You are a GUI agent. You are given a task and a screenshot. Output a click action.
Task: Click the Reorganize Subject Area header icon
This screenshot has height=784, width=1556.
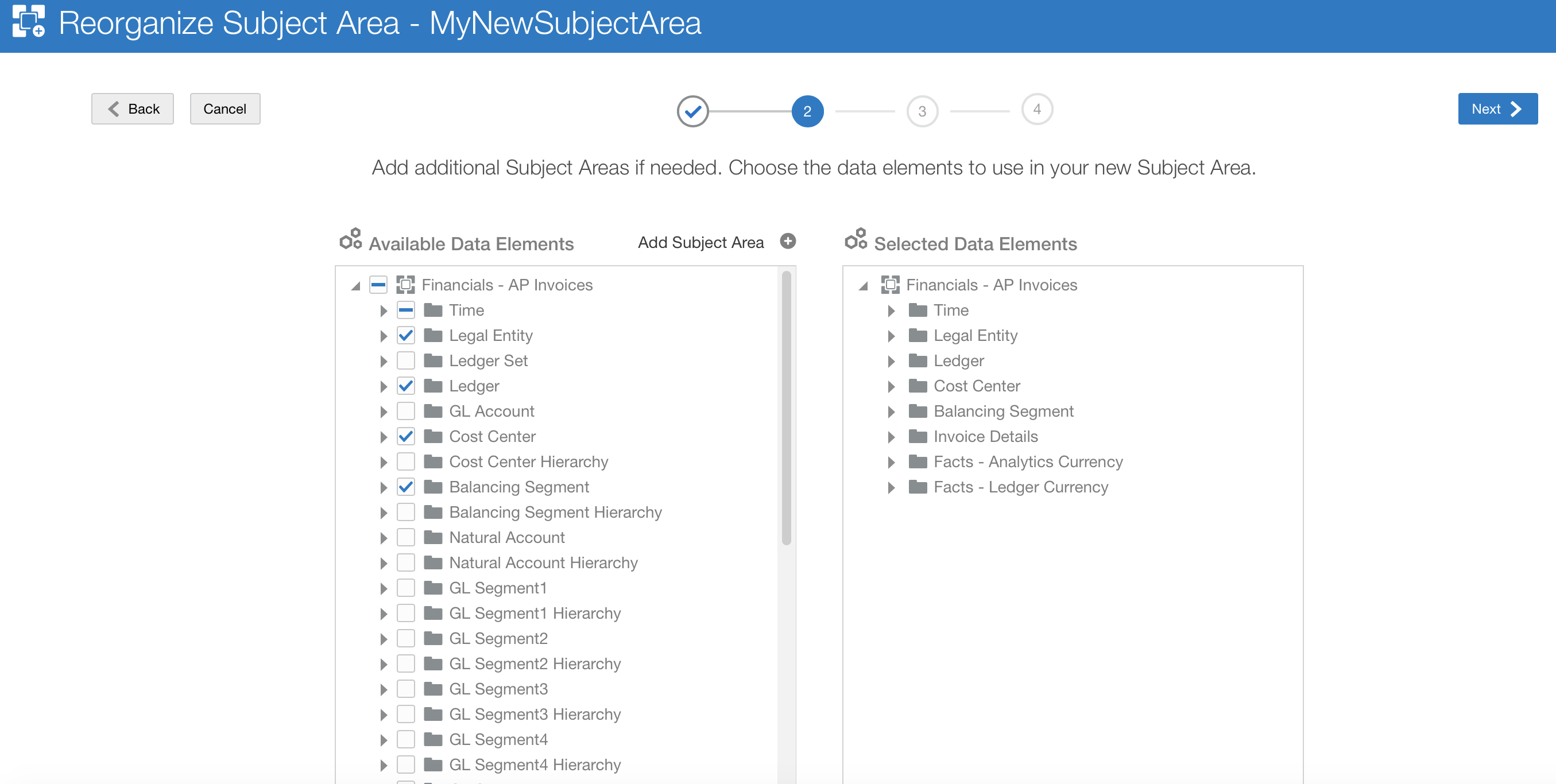pyautogui.click(x=28, y=22)
